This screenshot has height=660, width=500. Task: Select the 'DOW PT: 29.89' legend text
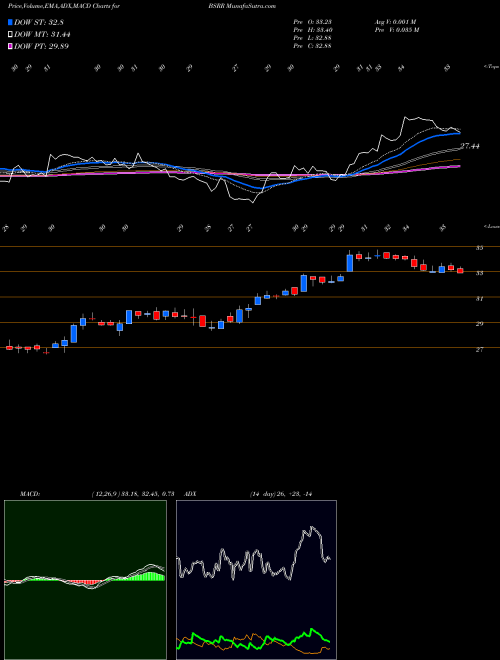point(41,46)
